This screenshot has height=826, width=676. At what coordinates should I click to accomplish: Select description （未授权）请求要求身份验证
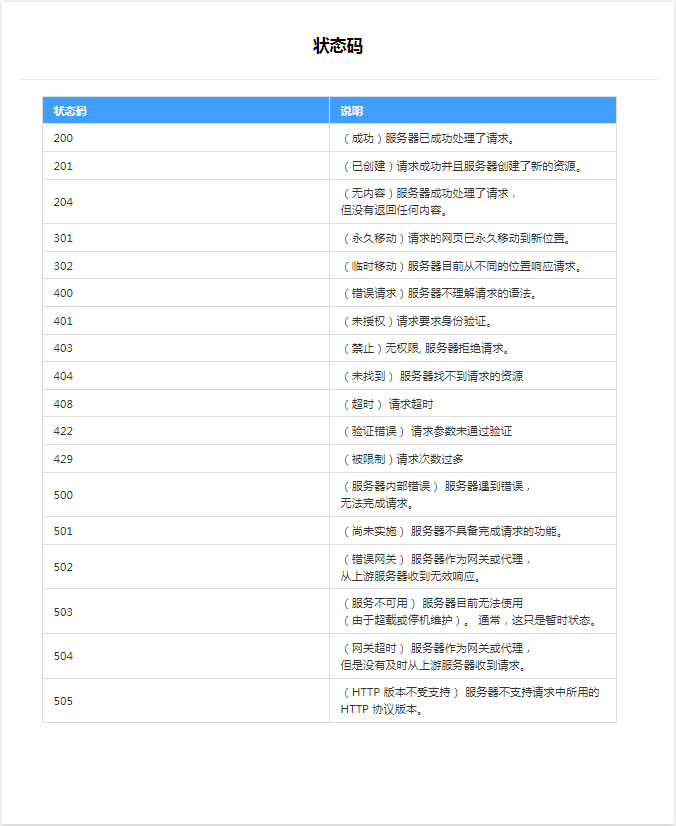tap(473, 321)
